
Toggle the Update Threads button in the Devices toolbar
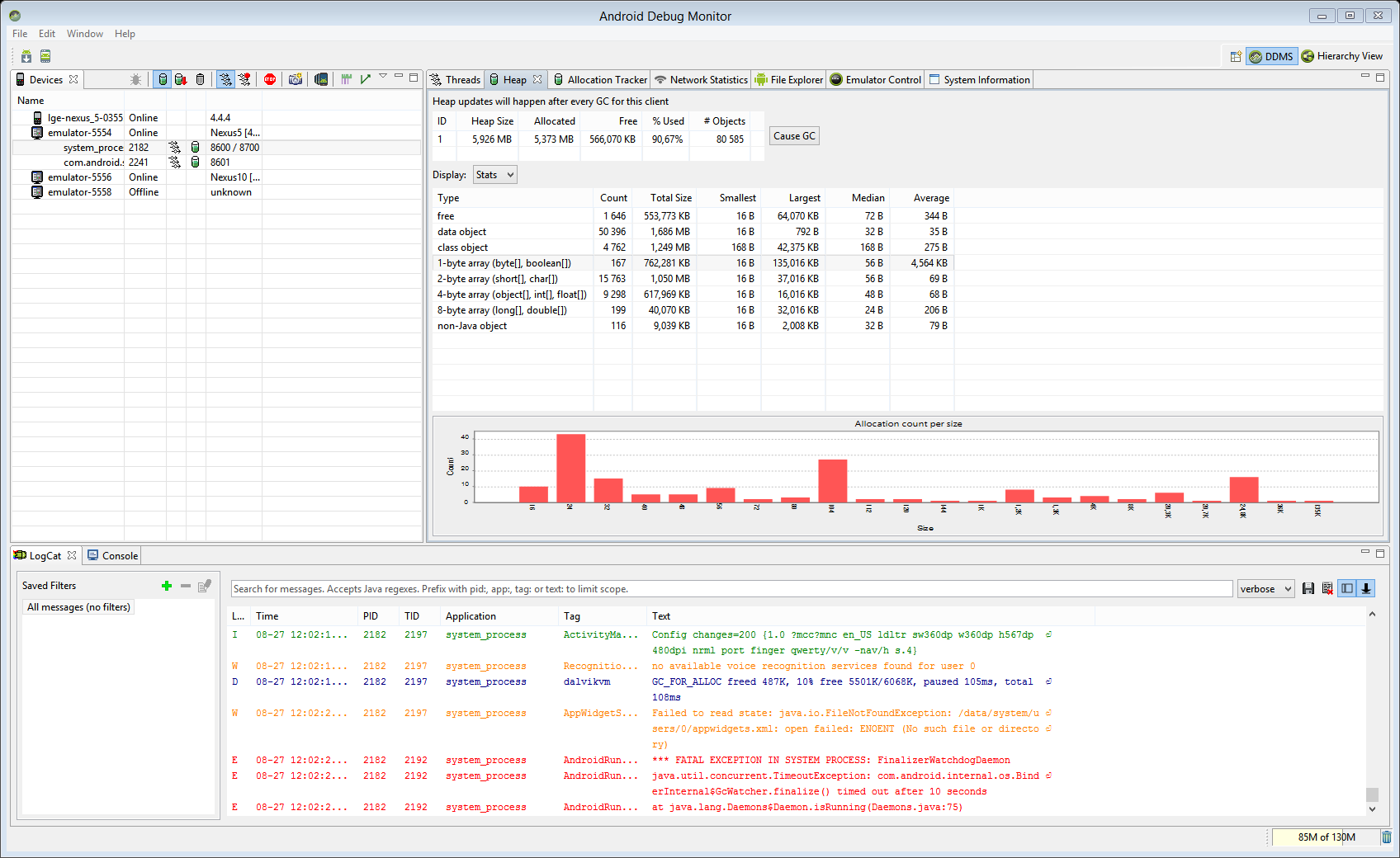[x=225, y=79]
